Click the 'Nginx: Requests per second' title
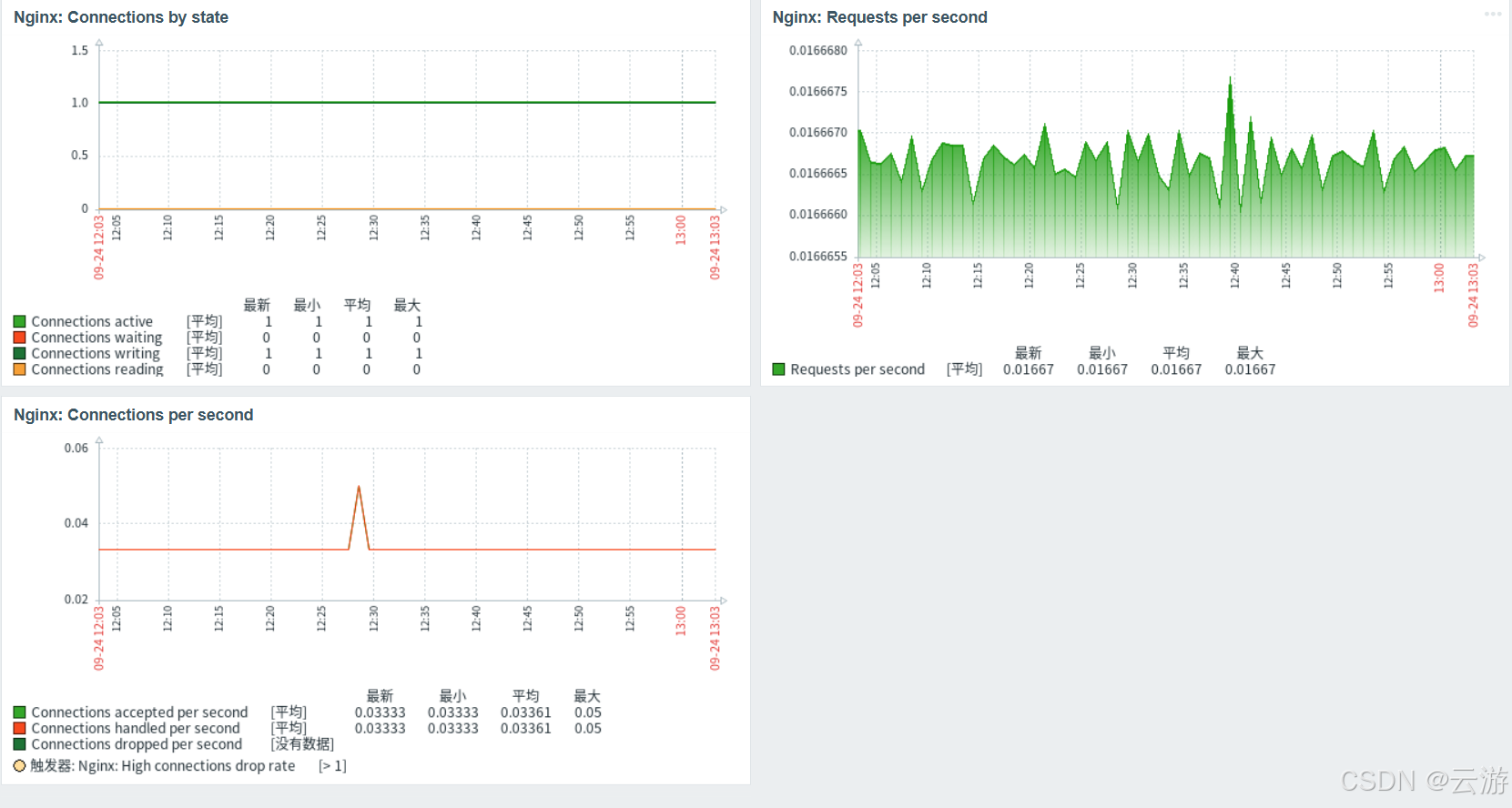 pyautogui.click(x=879, y=17)
